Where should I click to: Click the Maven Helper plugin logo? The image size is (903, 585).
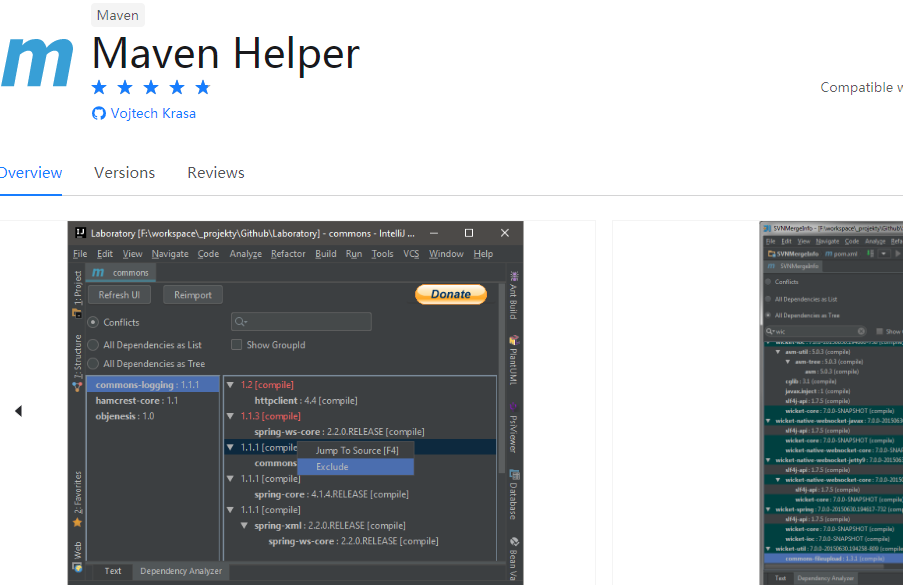37,62
